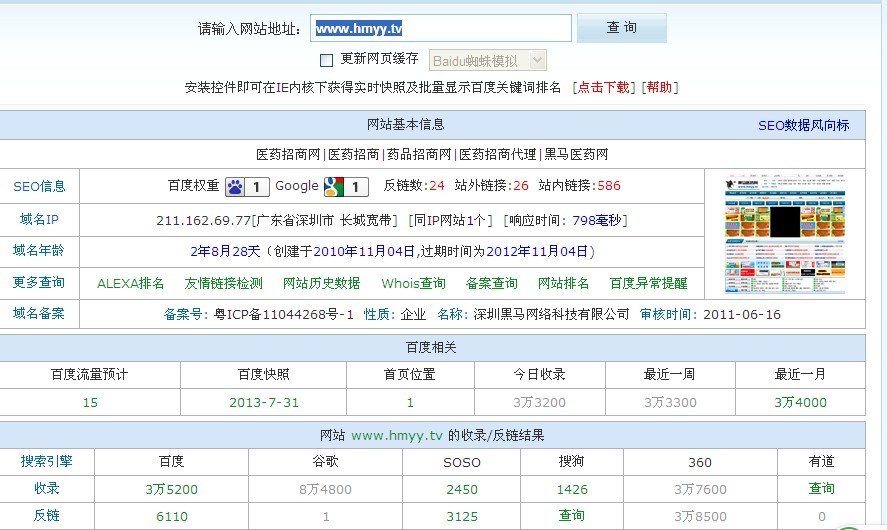Click today's indexed count 3万3200
887x530 pixels.
tap(539, 403)
